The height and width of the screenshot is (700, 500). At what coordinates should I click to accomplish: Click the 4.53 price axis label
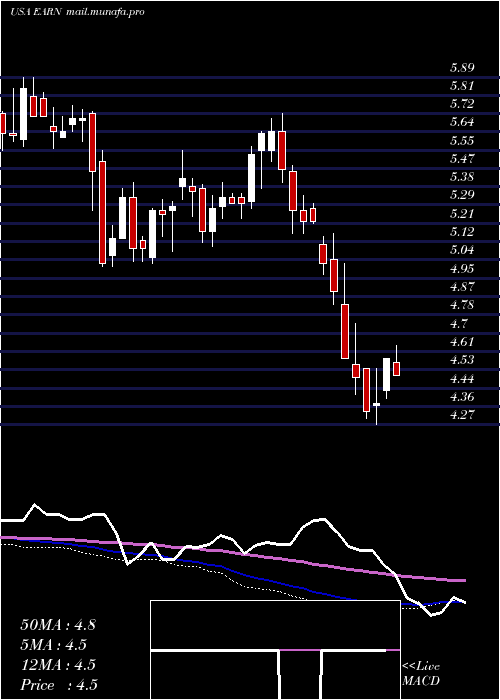[x=462, y=360]
